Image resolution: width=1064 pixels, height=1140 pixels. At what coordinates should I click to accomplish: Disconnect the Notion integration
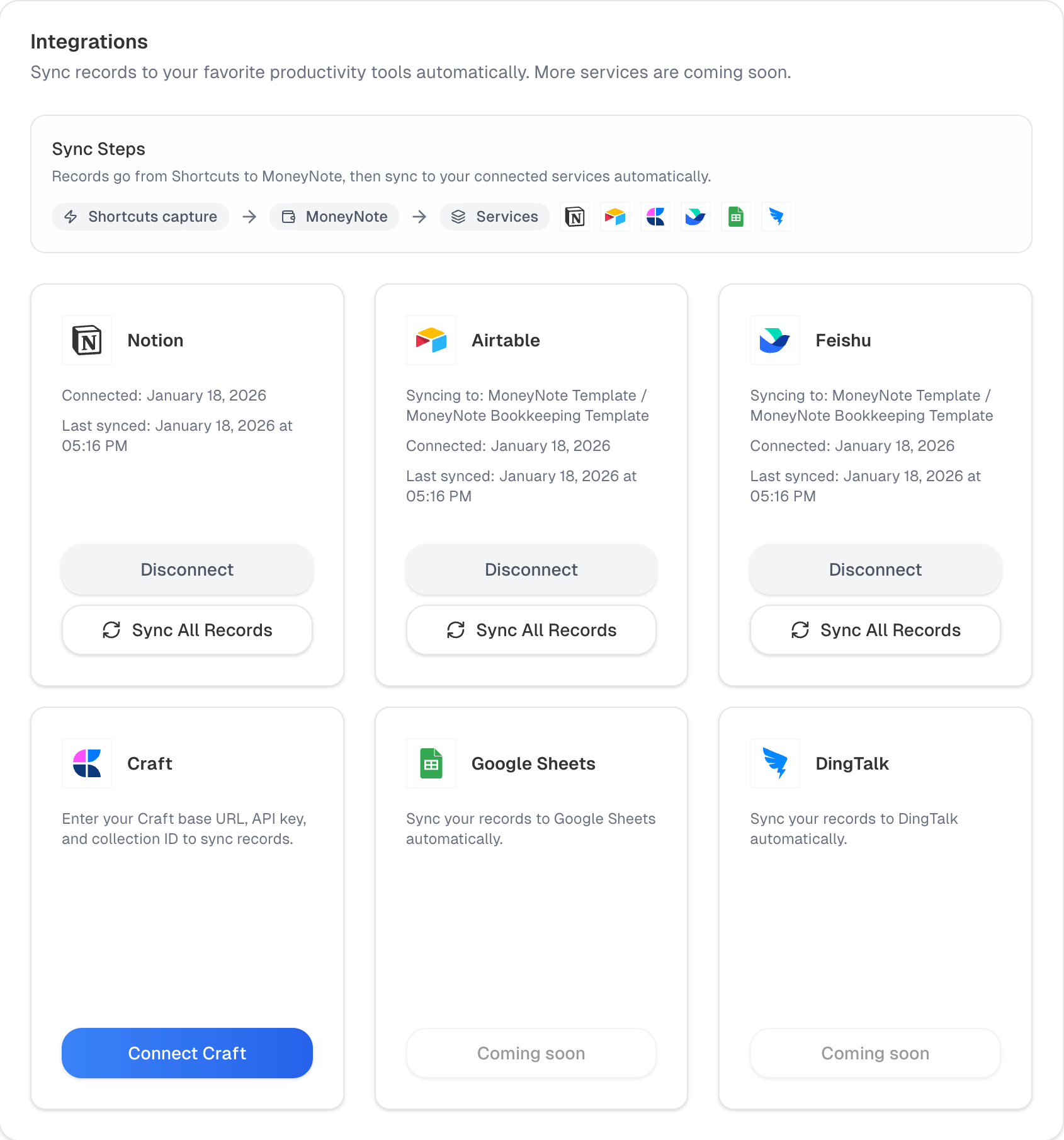pyautogui.click(x=187, y=569)
